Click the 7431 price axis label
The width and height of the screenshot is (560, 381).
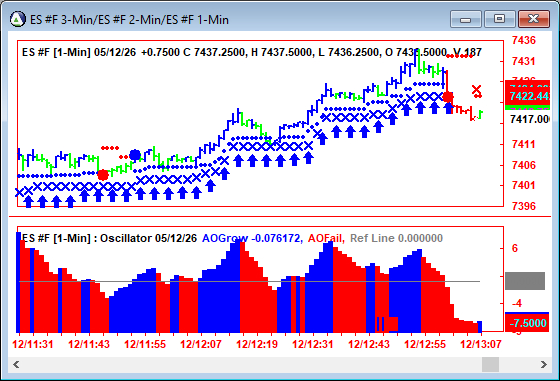pyautogui.click(x=524, y=61)
